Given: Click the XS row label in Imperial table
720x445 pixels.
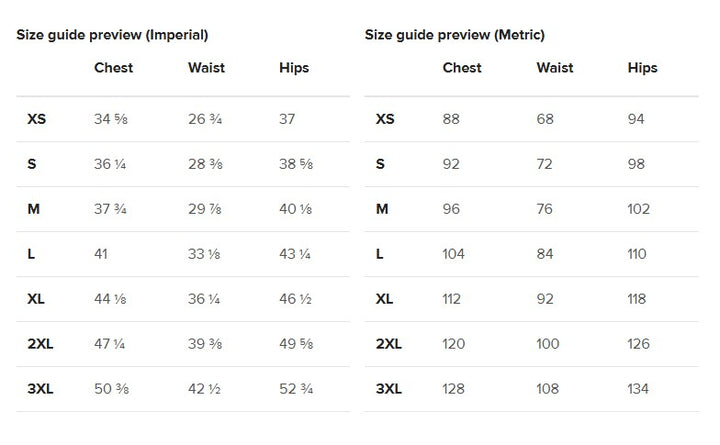Looking at the screenshot, I should tap(37, 119).
